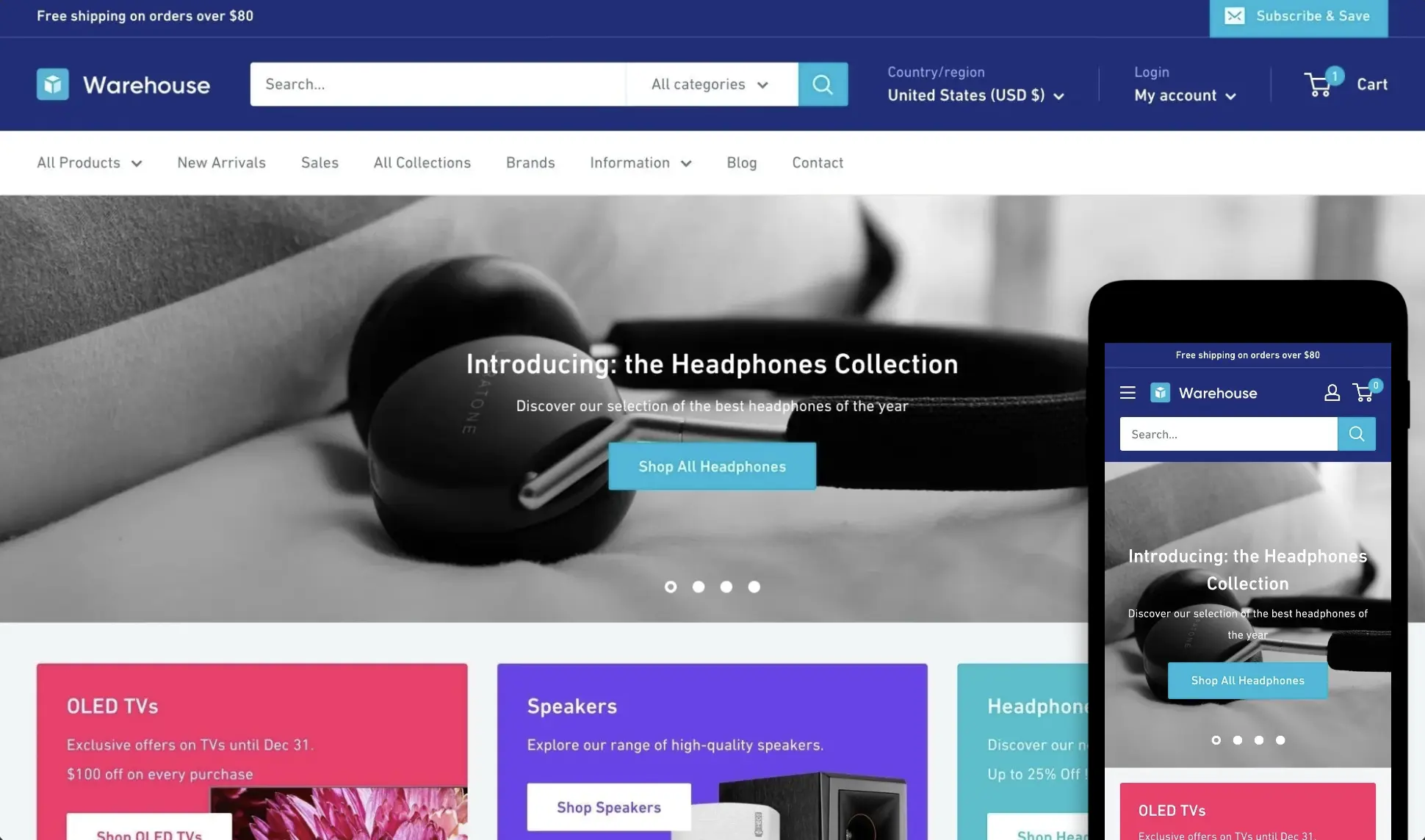Select the third slideshow dot indicator
The width and height of the screenshot is (1425, 840).
point(726,585)
